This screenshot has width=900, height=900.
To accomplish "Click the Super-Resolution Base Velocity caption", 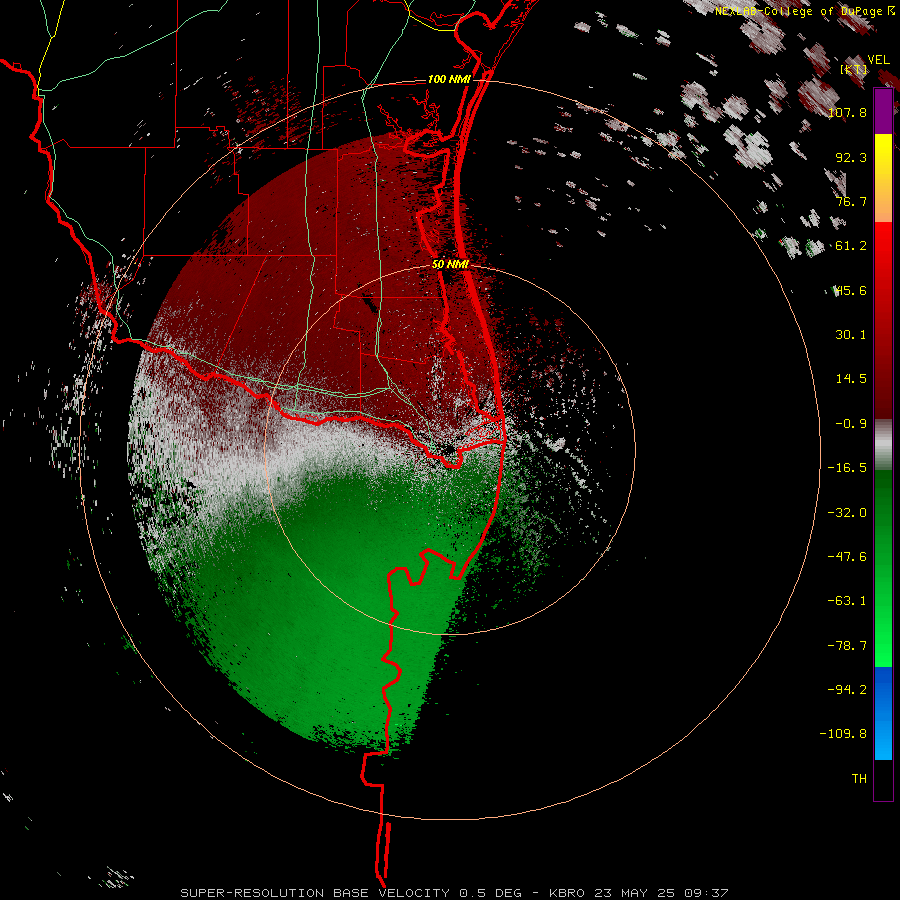I will point(454,893).
